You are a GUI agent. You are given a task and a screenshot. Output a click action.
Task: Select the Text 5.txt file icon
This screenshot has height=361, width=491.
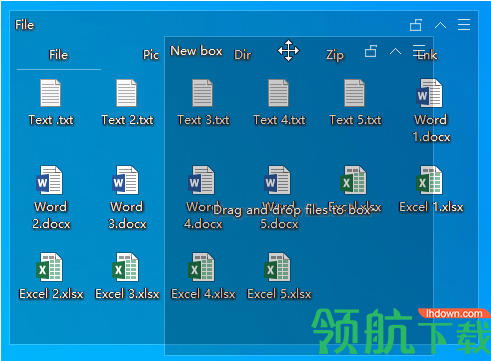click(354, 93)
